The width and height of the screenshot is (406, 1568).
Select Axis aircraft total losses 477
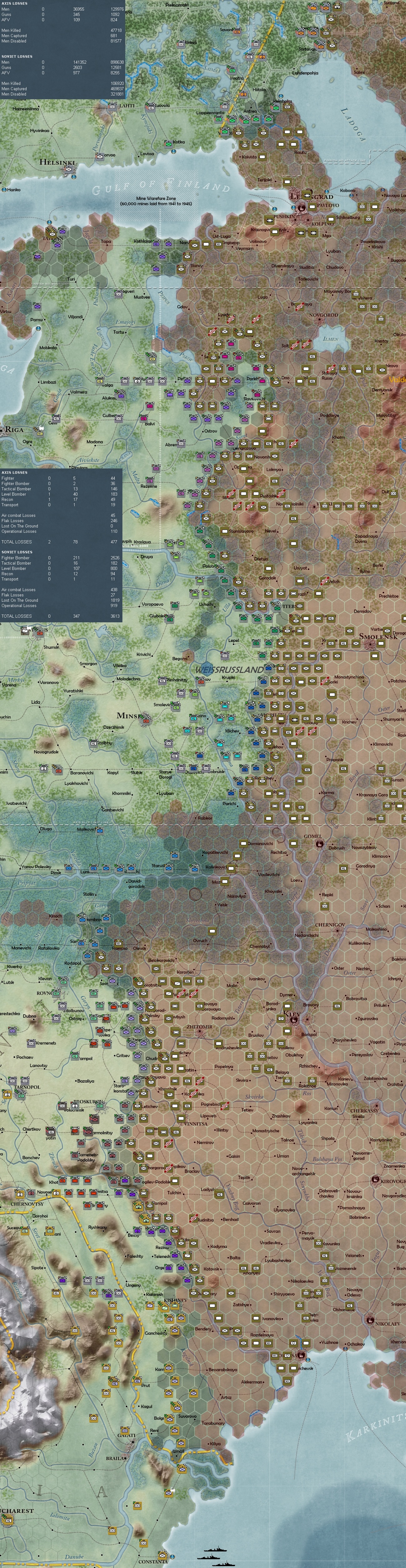pyautogui.click(x=114, y=542)
